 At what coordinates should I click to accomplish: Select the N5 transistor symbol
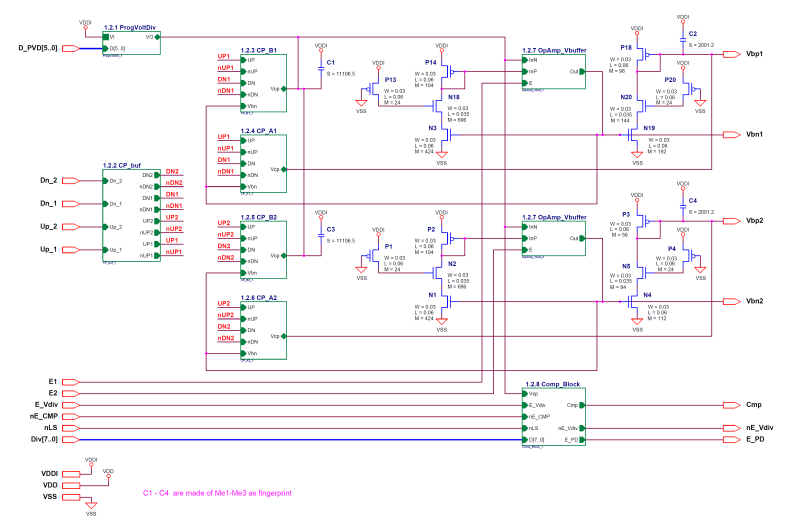[x=642, y=273]
